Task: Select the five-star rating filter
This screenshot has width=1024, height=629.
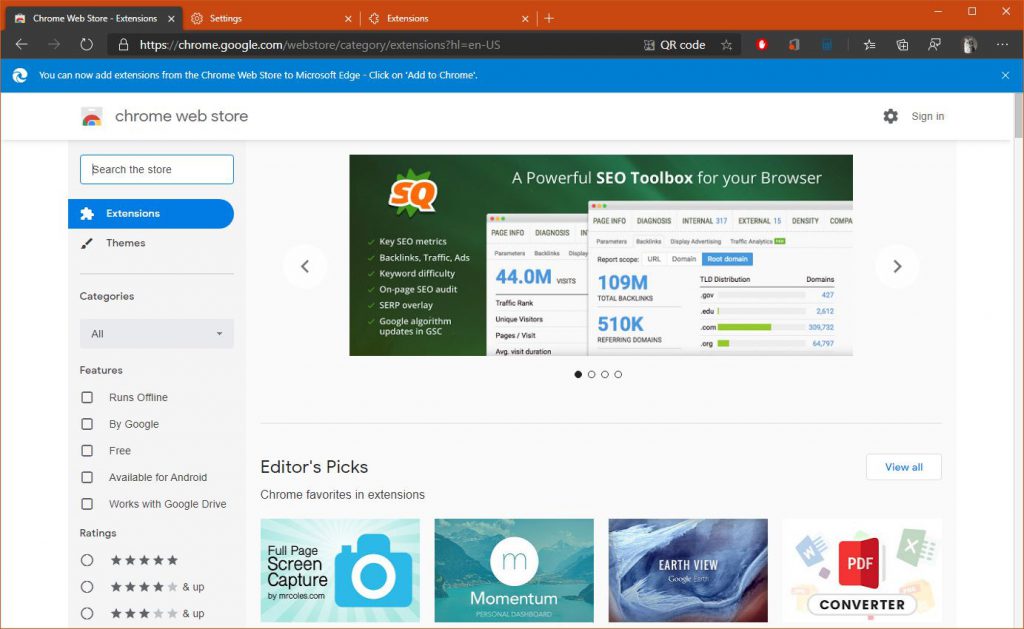Action: [x=87, y=560]
